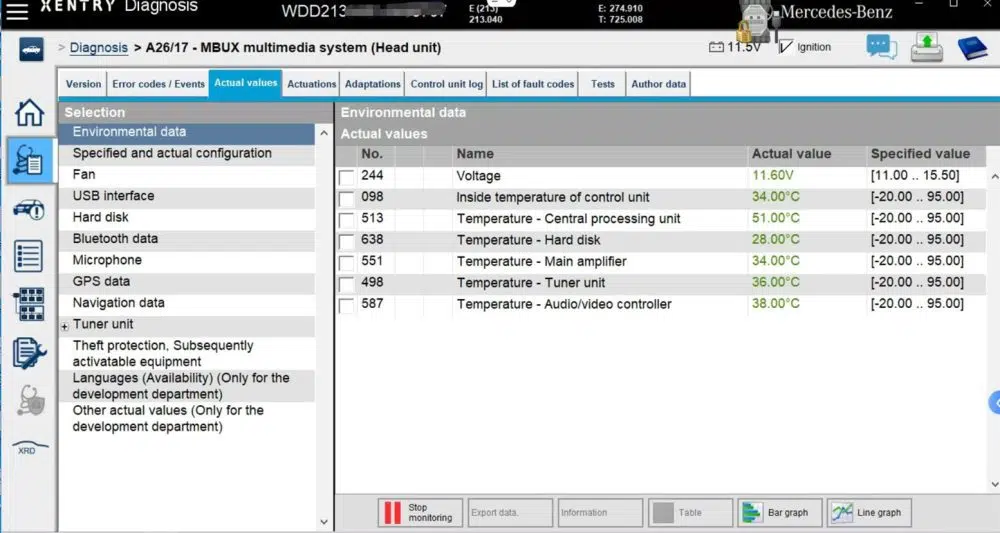Click the Specified value column header
Image resolution: width=1000 pixels, height=533 pixels.
pyautogui.click(x=920, y=154)
